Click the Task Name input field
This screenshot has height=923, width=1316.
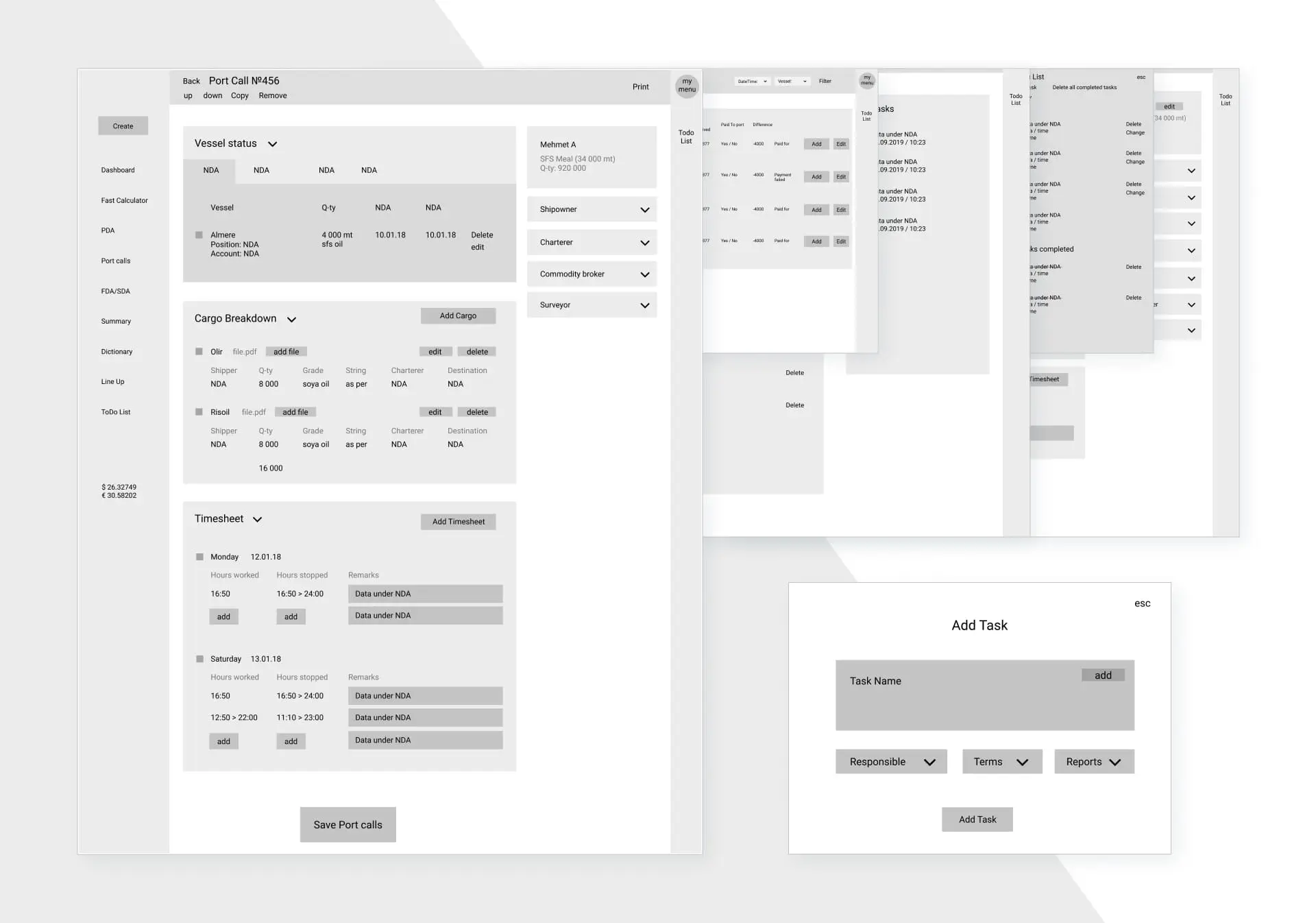click(x=960, y=699)
